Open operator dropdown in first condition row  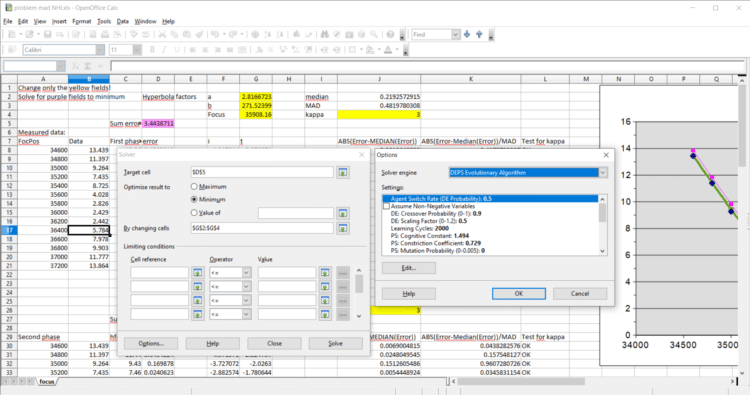[246, 273]
